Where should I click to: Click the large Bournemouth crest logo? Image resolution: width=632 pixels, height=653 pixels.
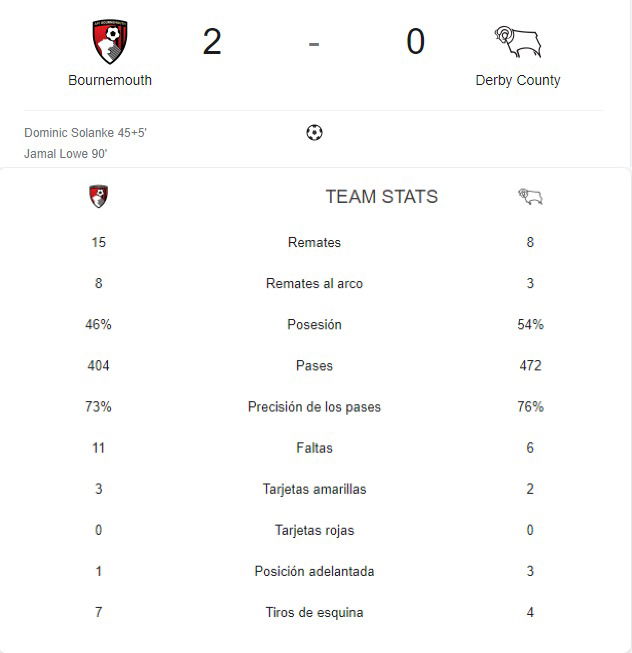tap(110, 41)
